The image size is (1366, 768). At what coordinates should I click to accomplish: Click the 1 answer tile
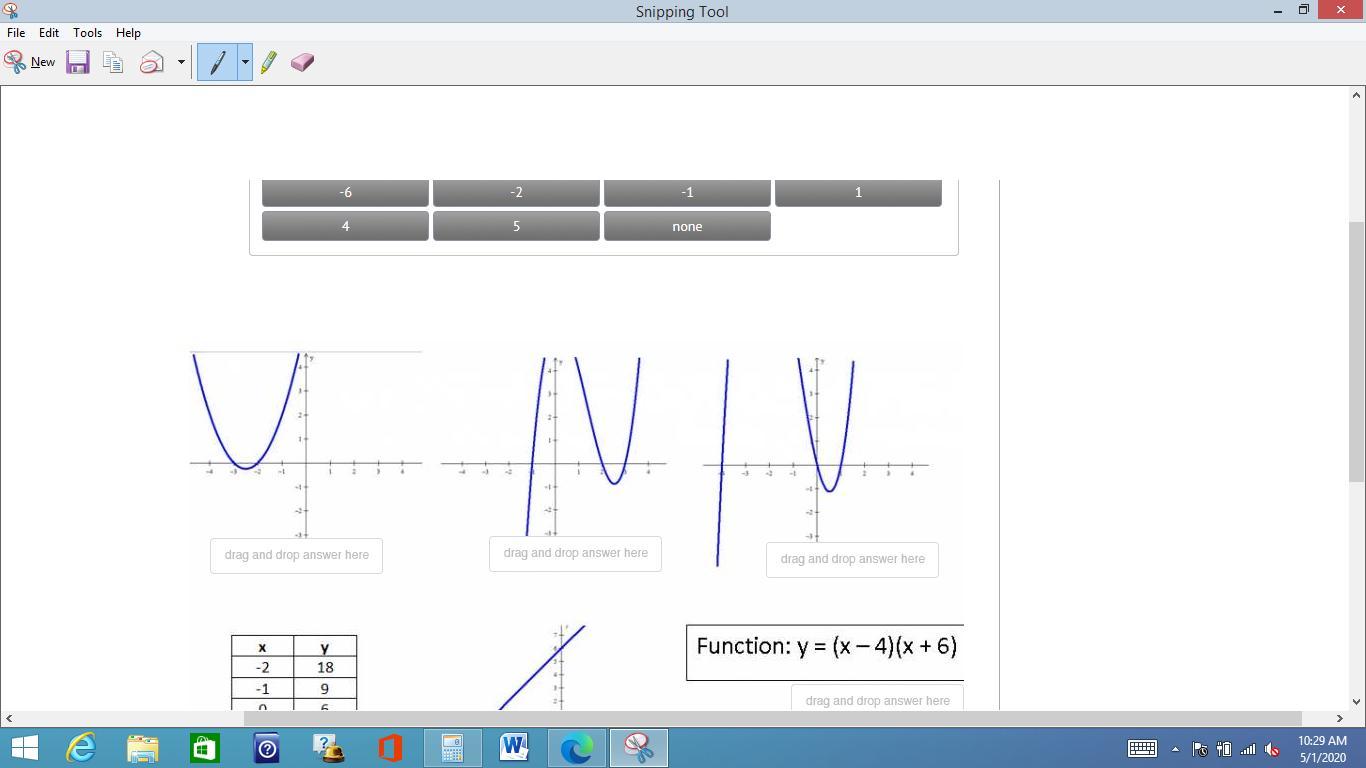(858, 193)
